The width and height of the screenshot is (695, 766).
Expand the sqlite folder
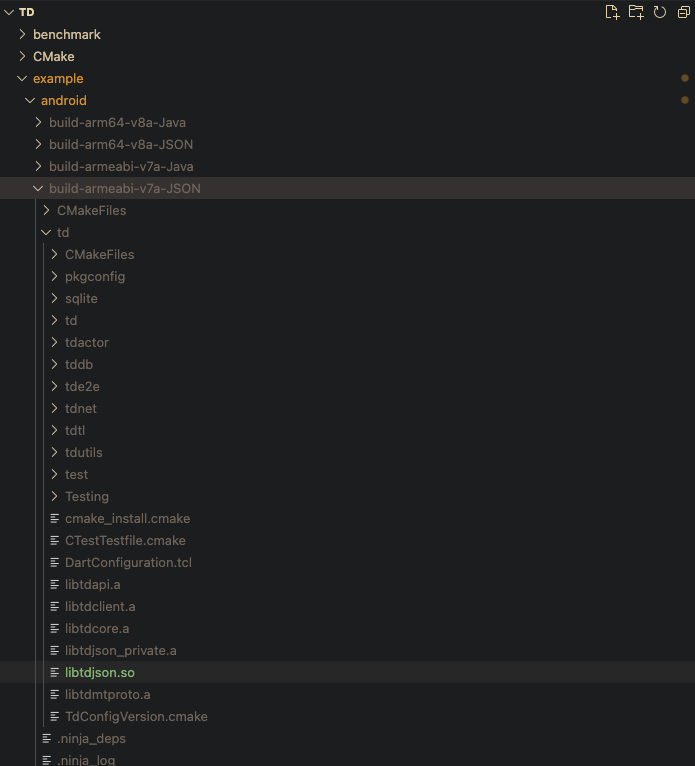(81, 298)
